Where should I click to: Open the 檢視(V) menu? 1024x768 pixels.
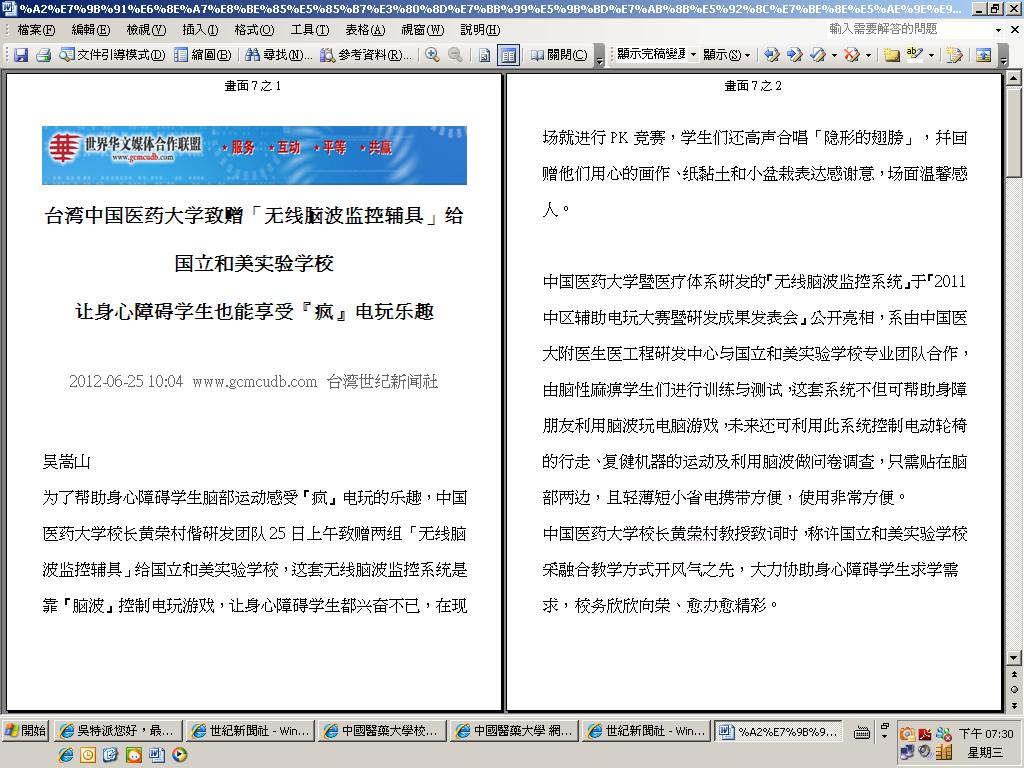click(x=146, y=30)
